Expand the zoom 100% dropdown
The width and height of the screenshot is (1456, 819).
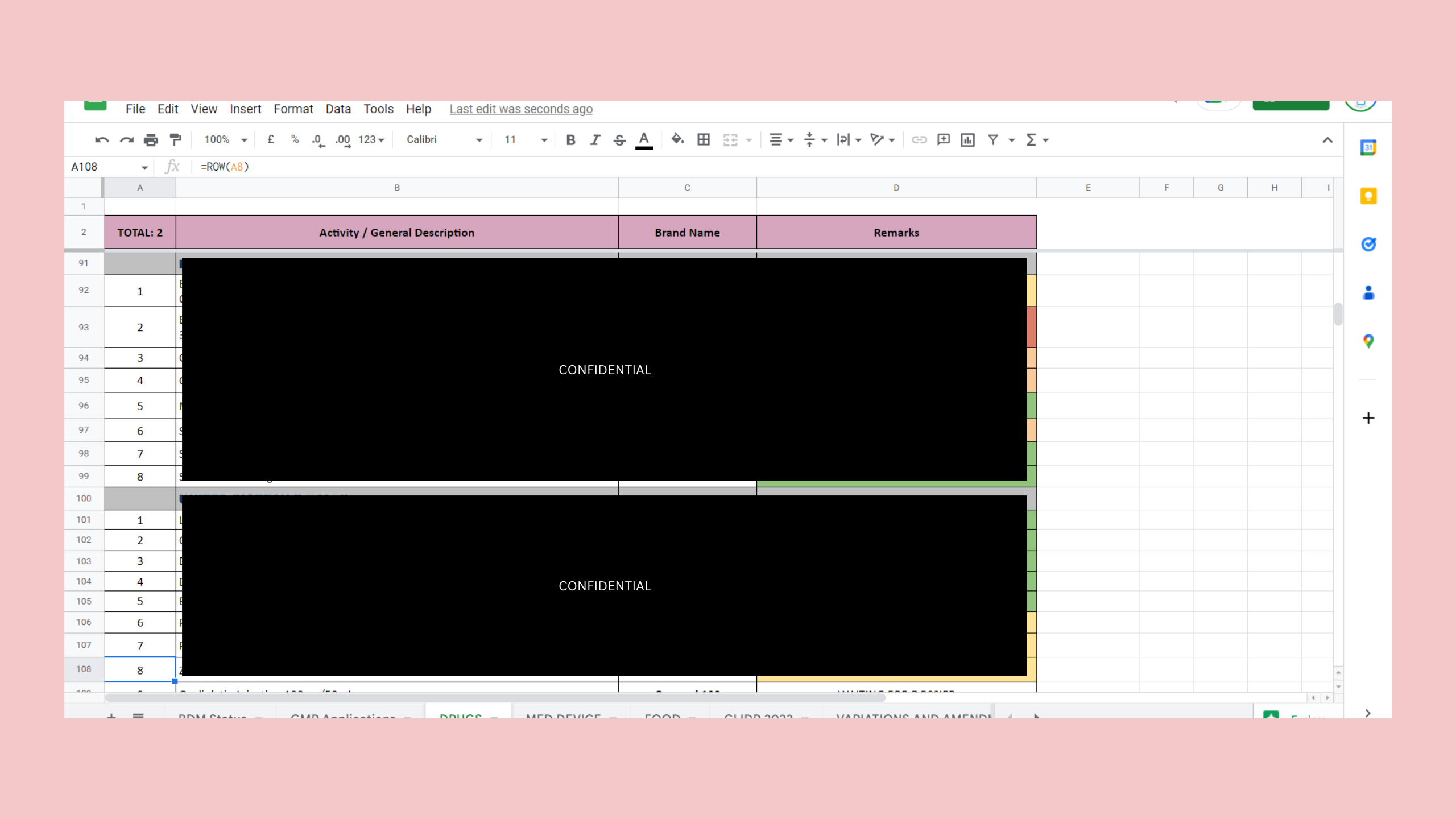pos(226,140)
